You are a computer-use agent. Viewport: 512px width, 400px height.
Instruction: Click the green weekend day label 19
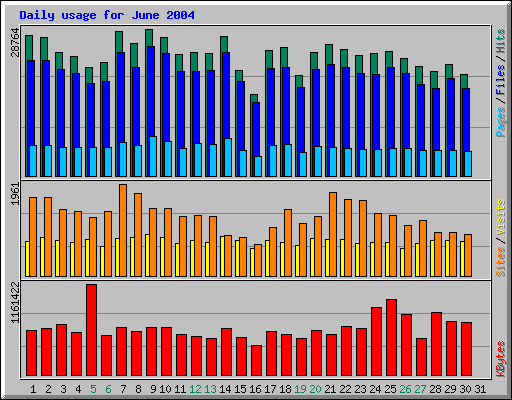pos(300,389)
